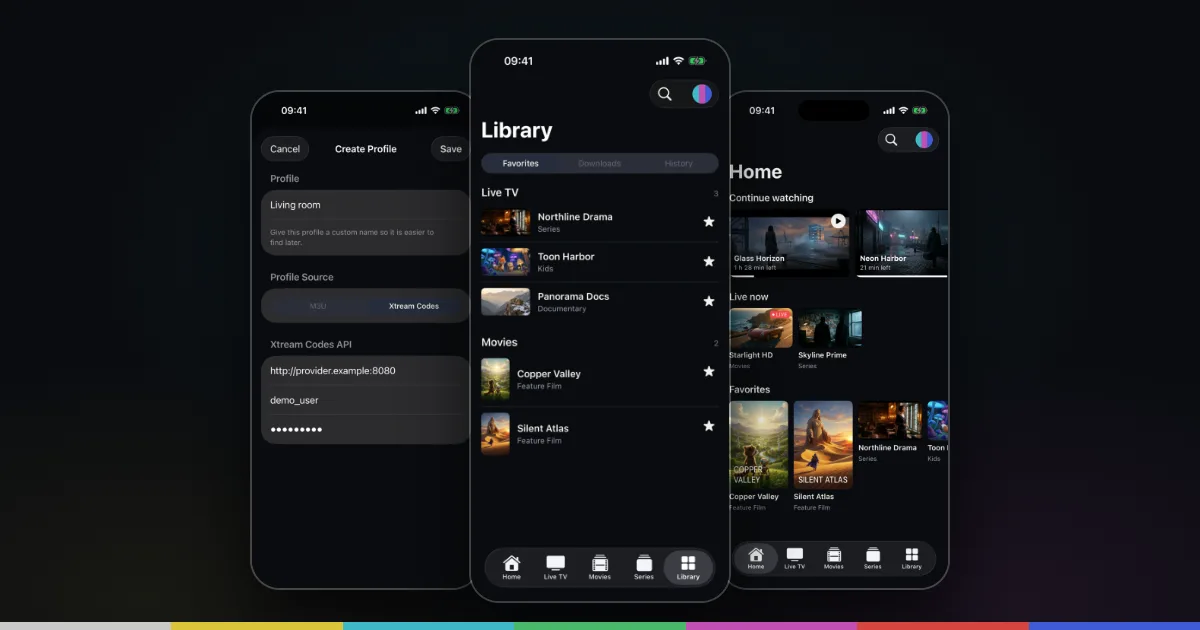Go to Home in Library screen's tab bar
The image size is (1200, 630).
pyautogui.click(x=511, y=567)
